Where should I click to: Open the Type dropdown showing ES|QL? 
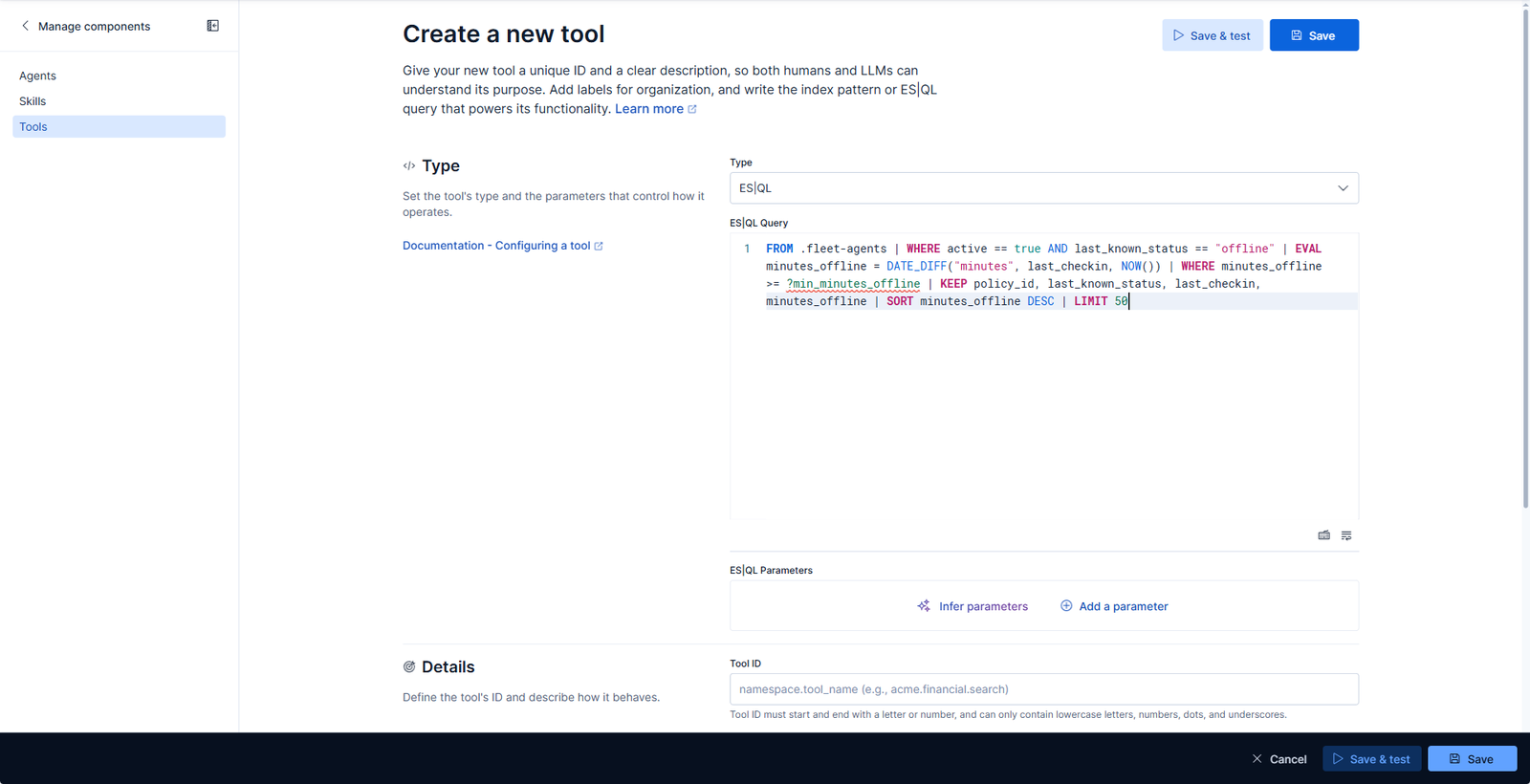pos(1044,188)
